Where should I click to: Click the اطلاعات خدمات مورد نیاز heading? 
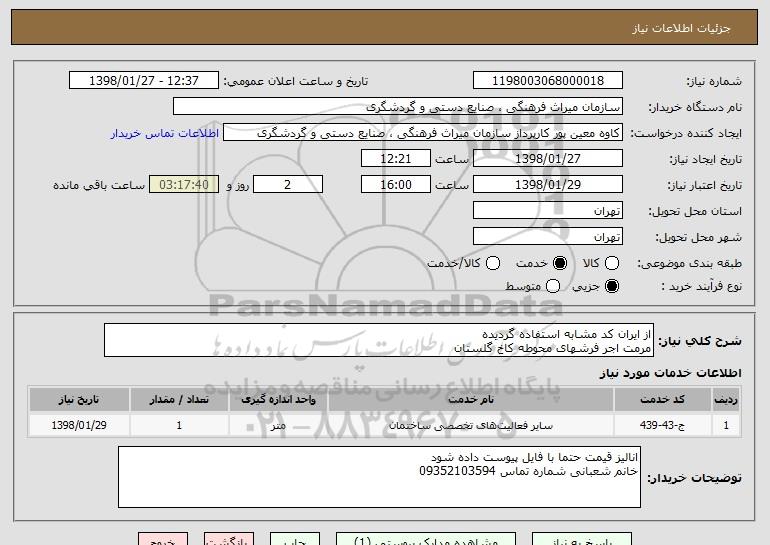(670, 373)
